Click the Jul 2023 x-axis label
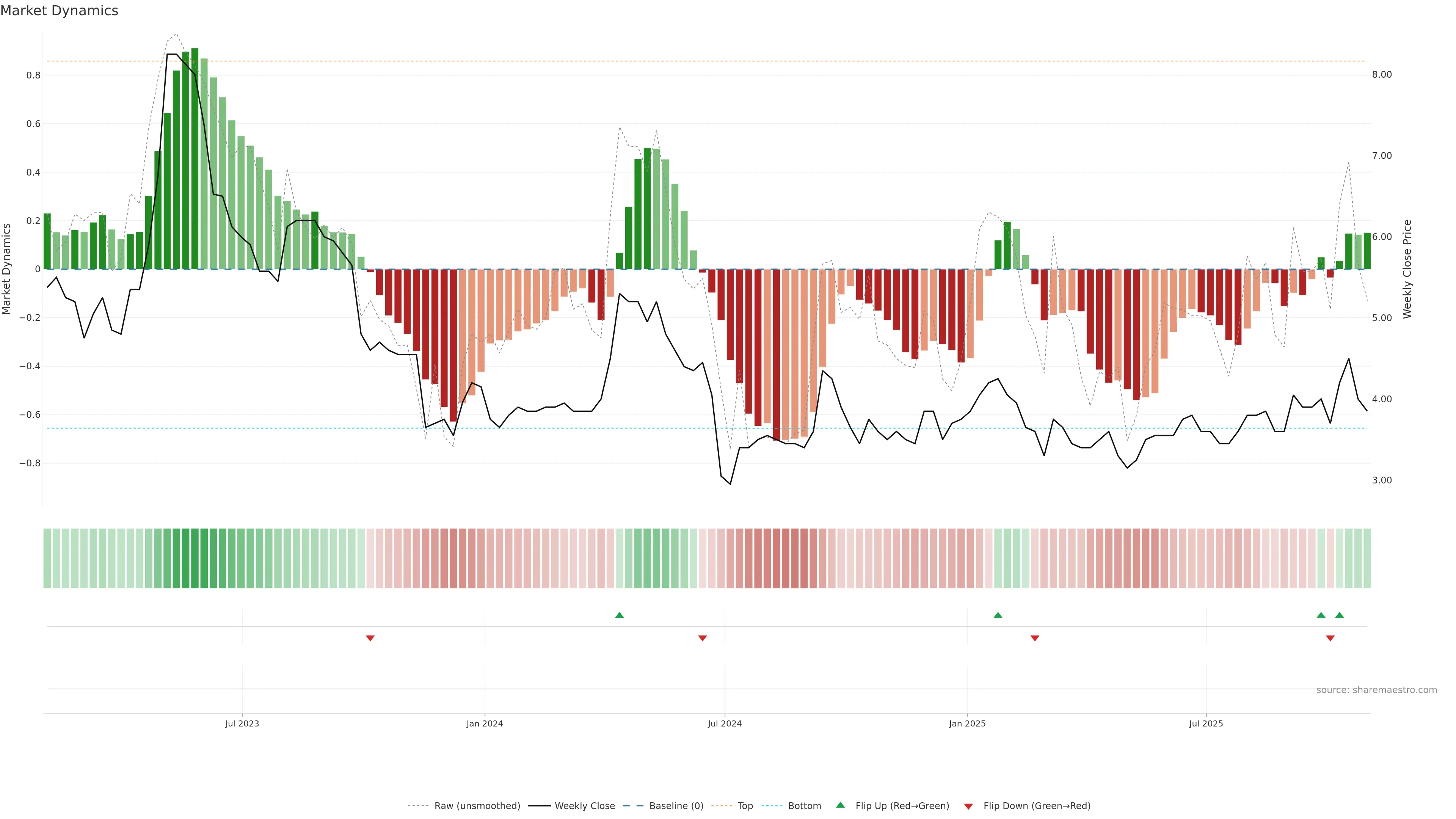The height and width of the screenshot is (819, 1456). click(x=242, y=723)
